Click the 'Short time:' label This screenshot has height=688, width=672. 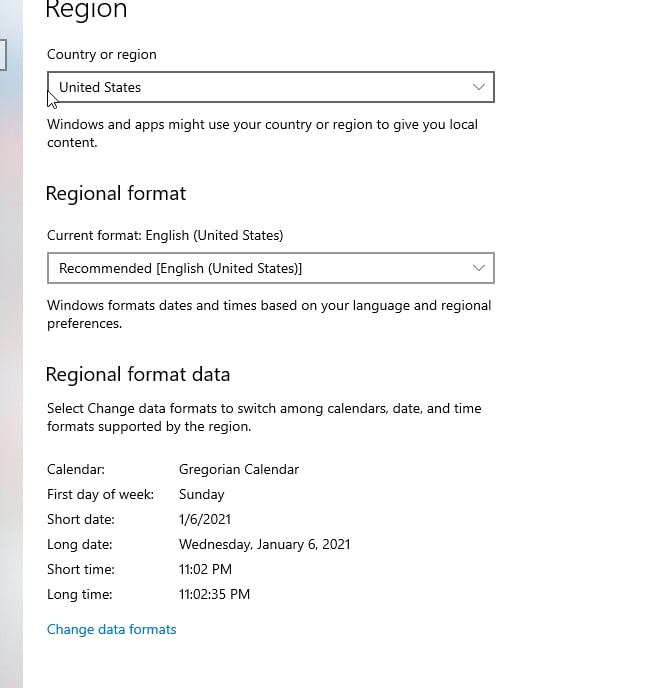pyautogui.click(x=81, y=569)
